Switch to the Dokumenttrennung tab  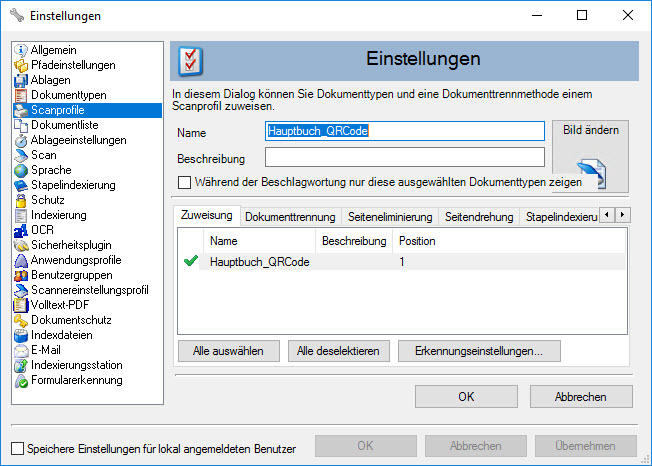(289, 217)
